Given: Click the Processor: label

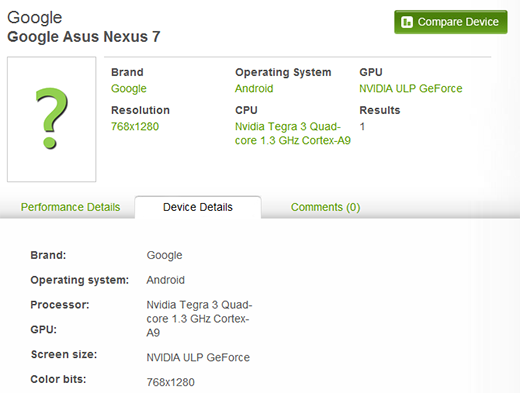Looking at the screenshot, I should click(60, 305).
